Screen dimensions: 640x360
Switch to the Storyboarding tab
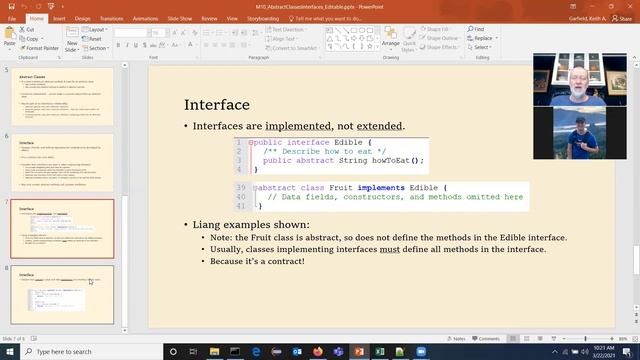click(263, 19)
